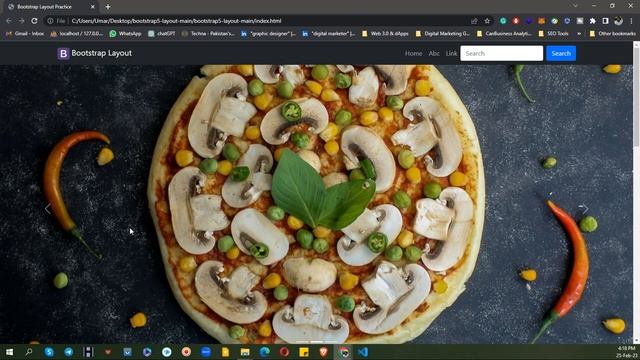Image resolution: width=640 pixels, height=360 pixels.
Task: Open the first 'graphic designer' LinkedIn bookmark
Action: (268, 33)
